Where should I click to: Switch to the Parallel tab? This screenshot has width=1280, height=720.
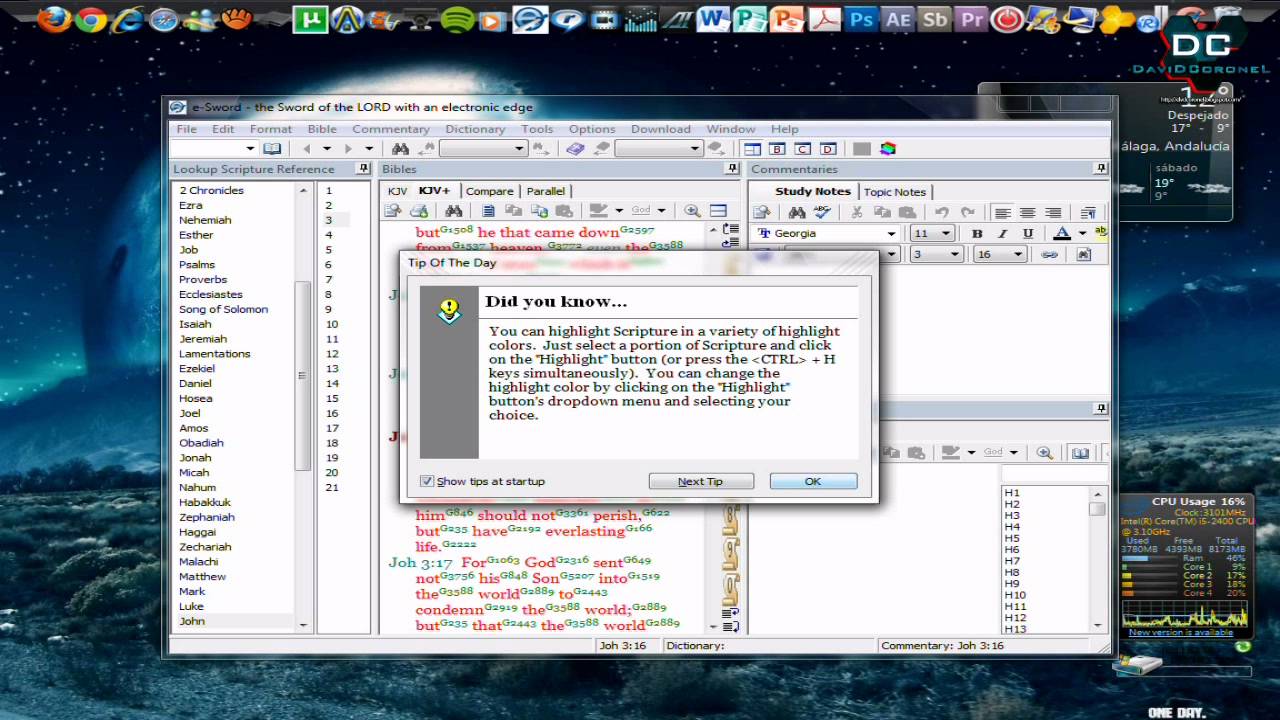point(546,191)
